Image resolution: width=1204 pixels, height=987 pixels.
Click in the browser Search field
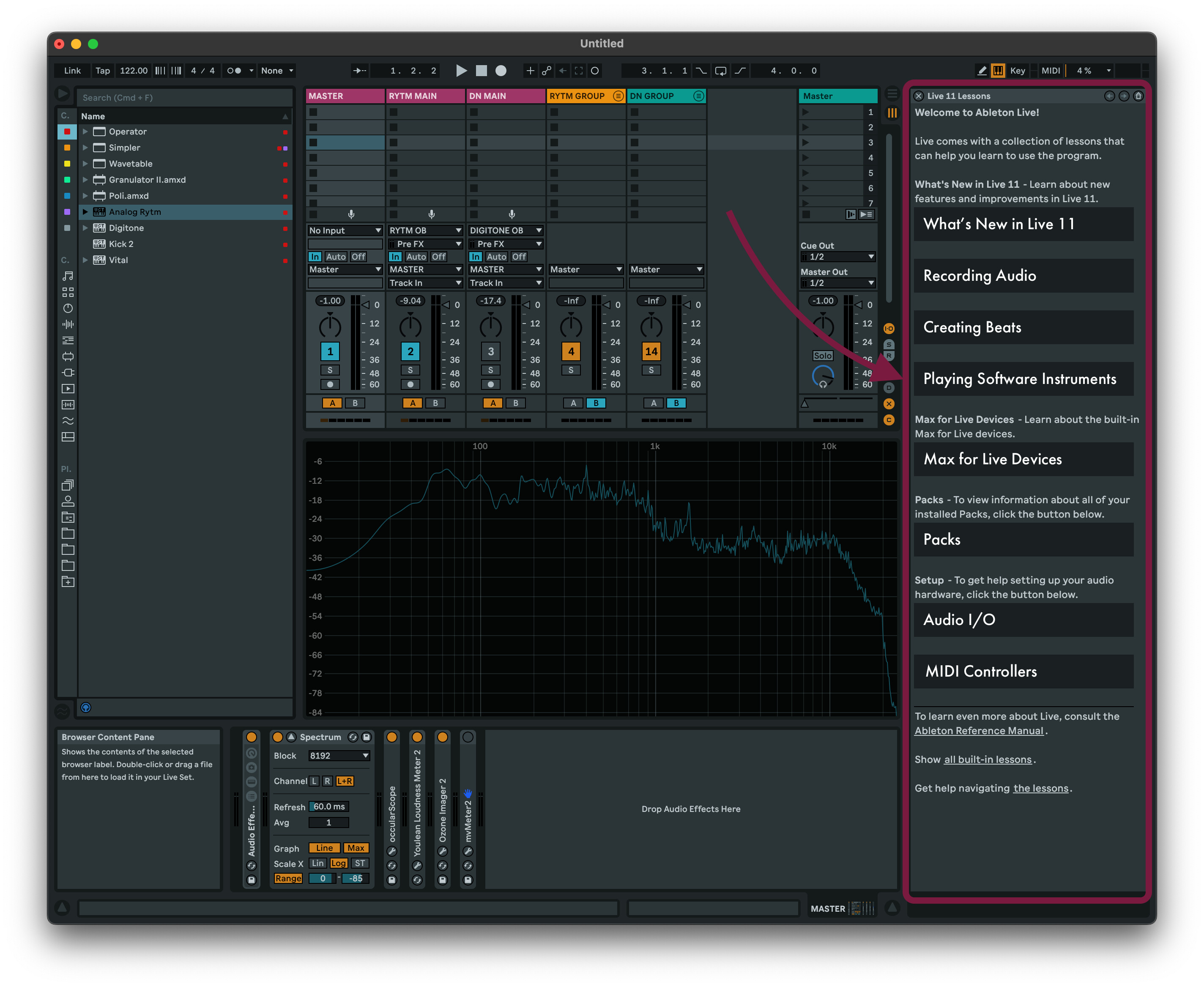185,98
